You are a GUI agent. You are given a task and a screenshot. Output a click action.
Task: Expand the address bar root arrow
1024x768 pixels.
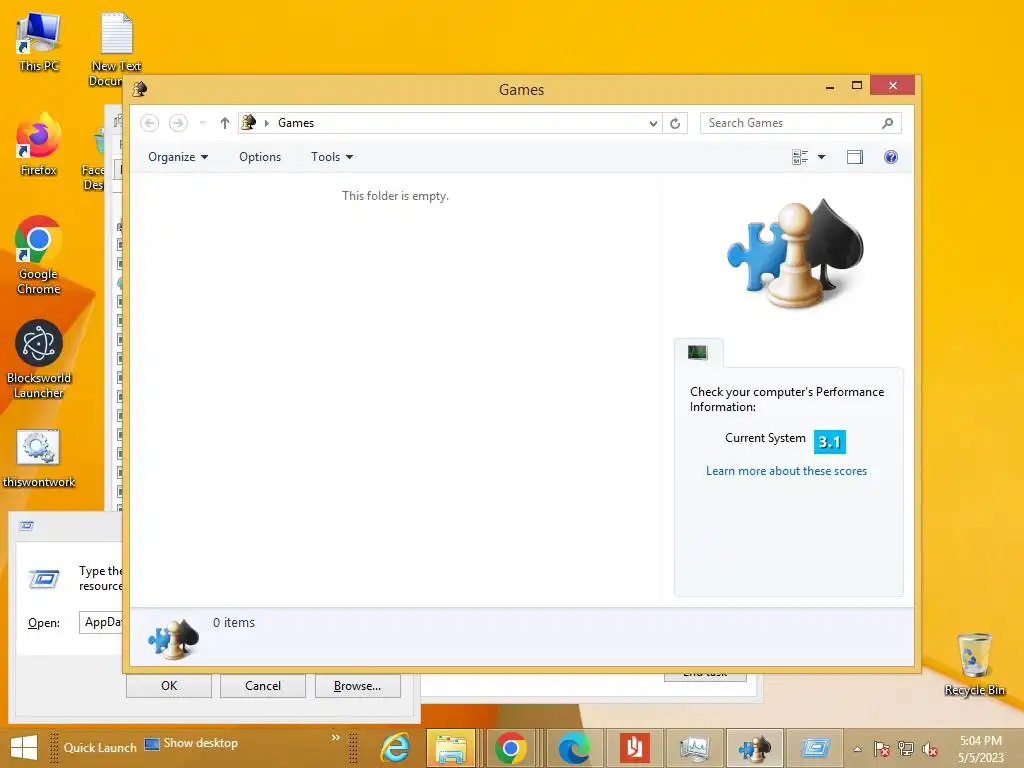266,123
